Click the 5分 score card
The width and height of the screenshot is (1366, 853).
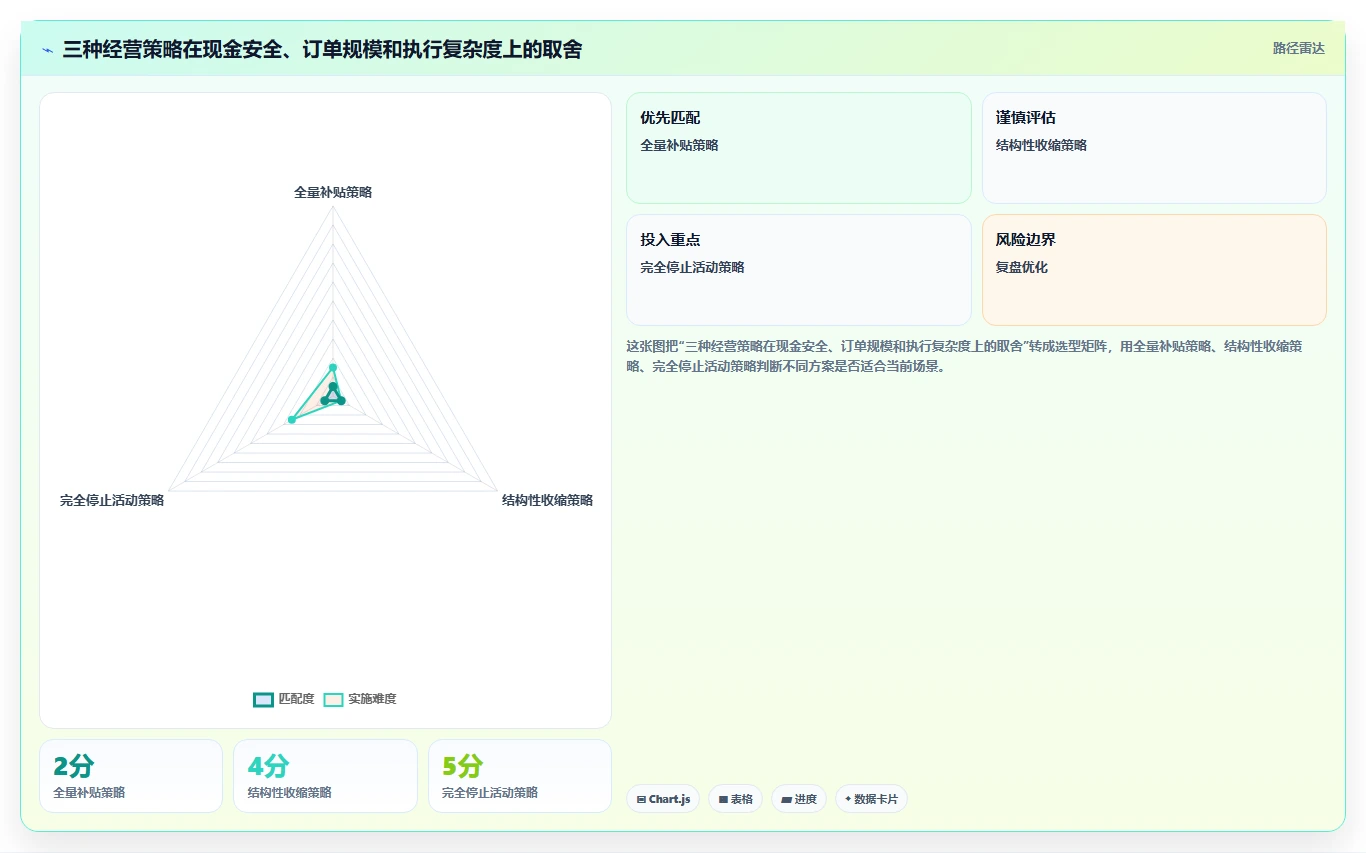coord(520,776)
